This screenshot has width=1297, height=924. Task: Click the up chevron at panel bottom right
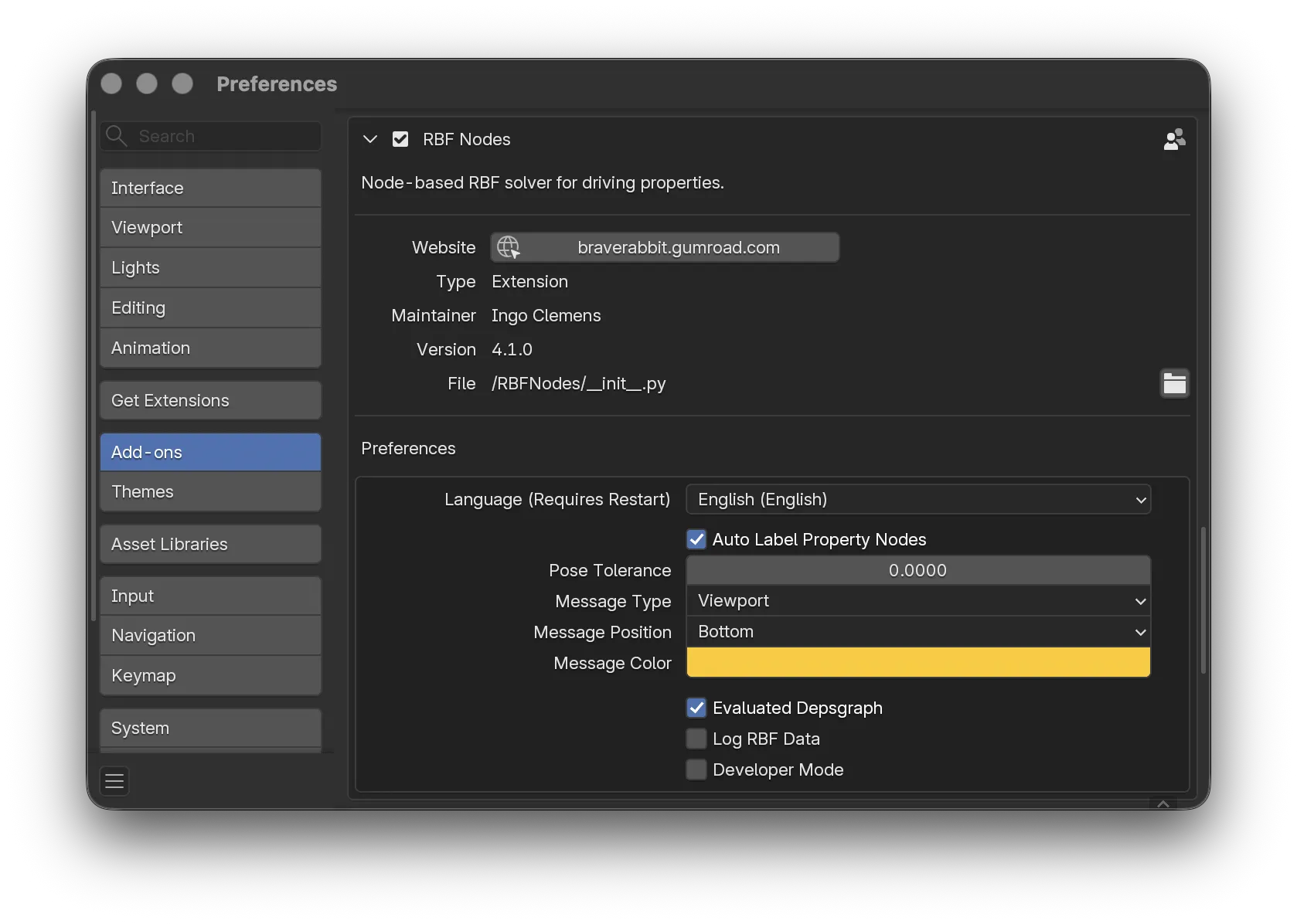[1163, 803]
